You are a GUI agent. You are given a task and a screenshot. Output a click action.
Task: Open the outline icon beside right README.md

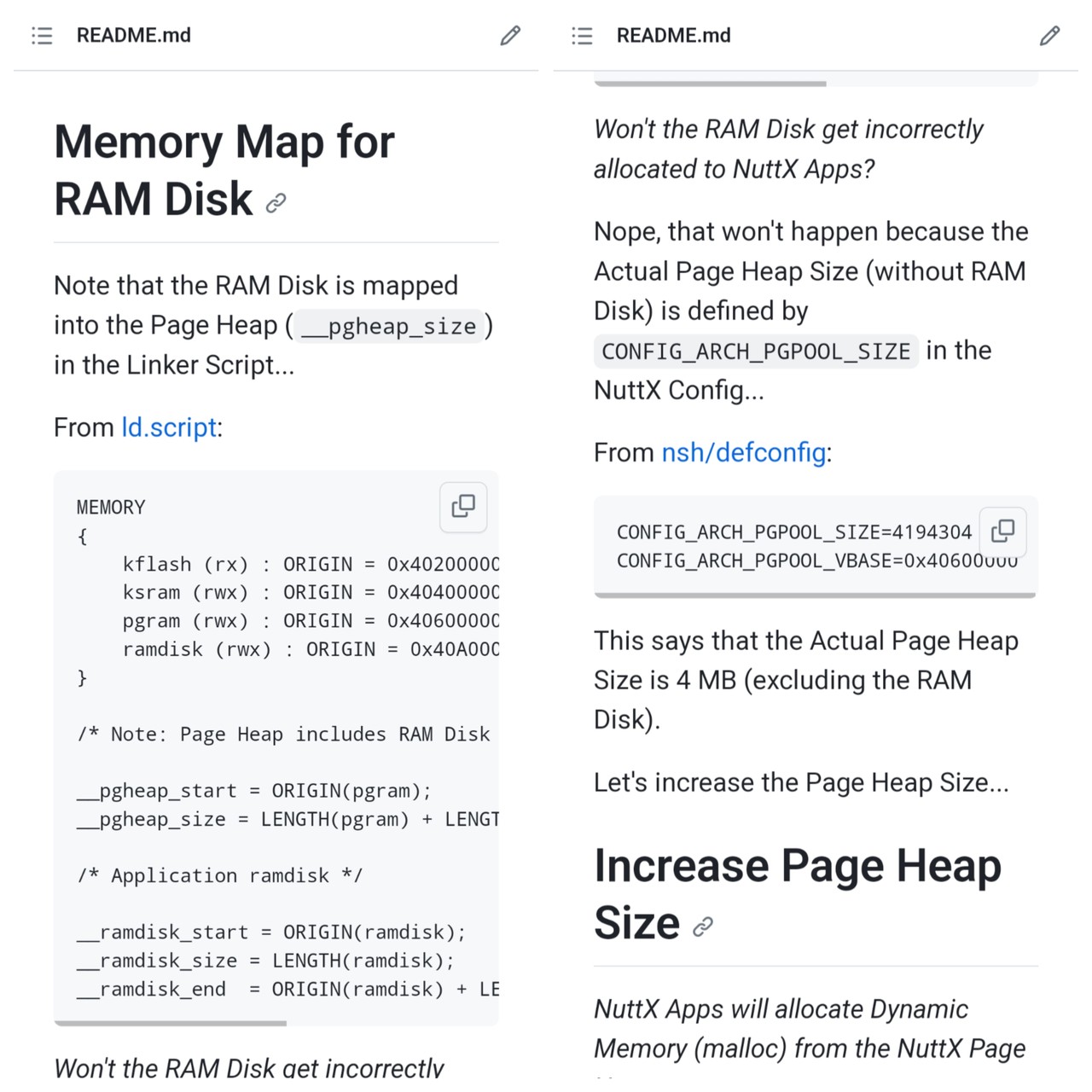click(x=582, y=36)
